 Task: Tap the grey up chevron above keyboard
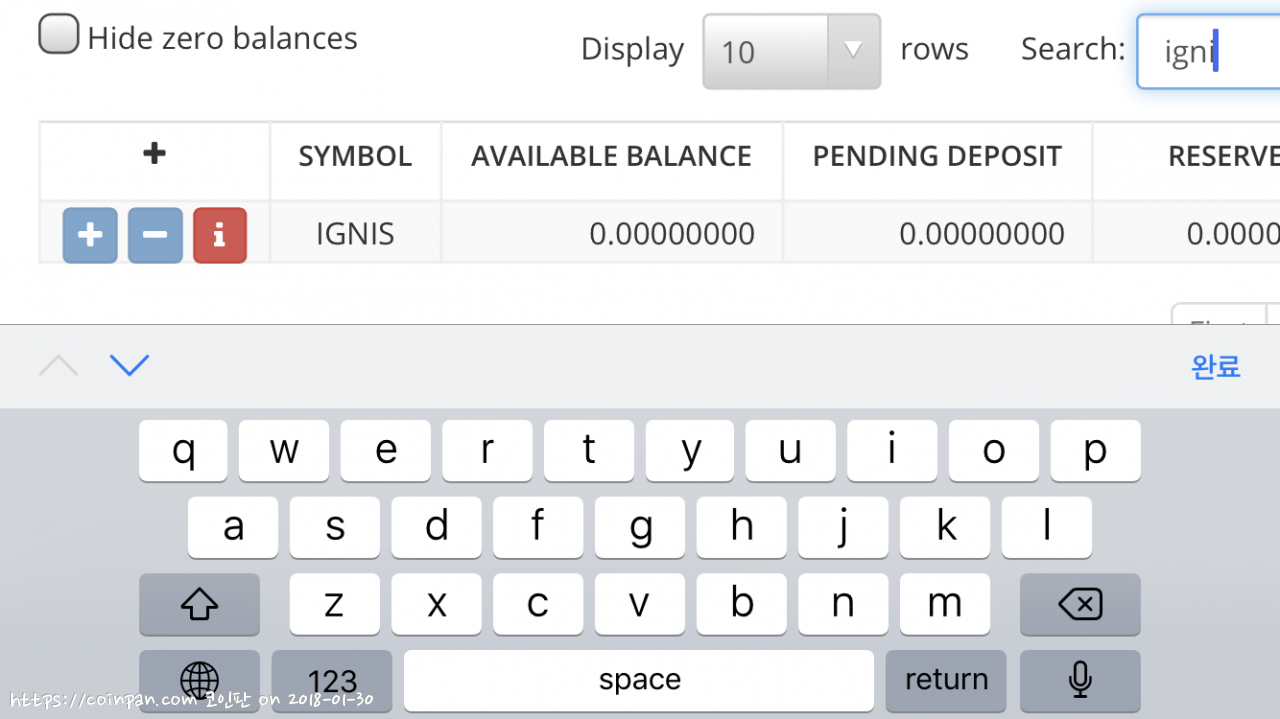(x=58, y=366)
